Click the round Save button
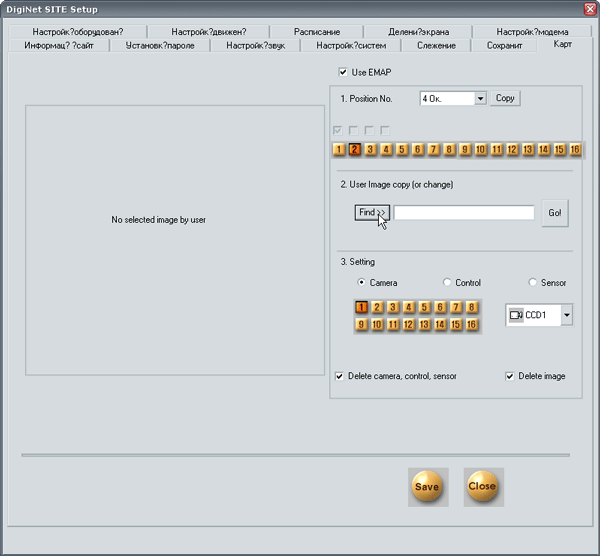 pyautogui.click(x=427, y=486)
